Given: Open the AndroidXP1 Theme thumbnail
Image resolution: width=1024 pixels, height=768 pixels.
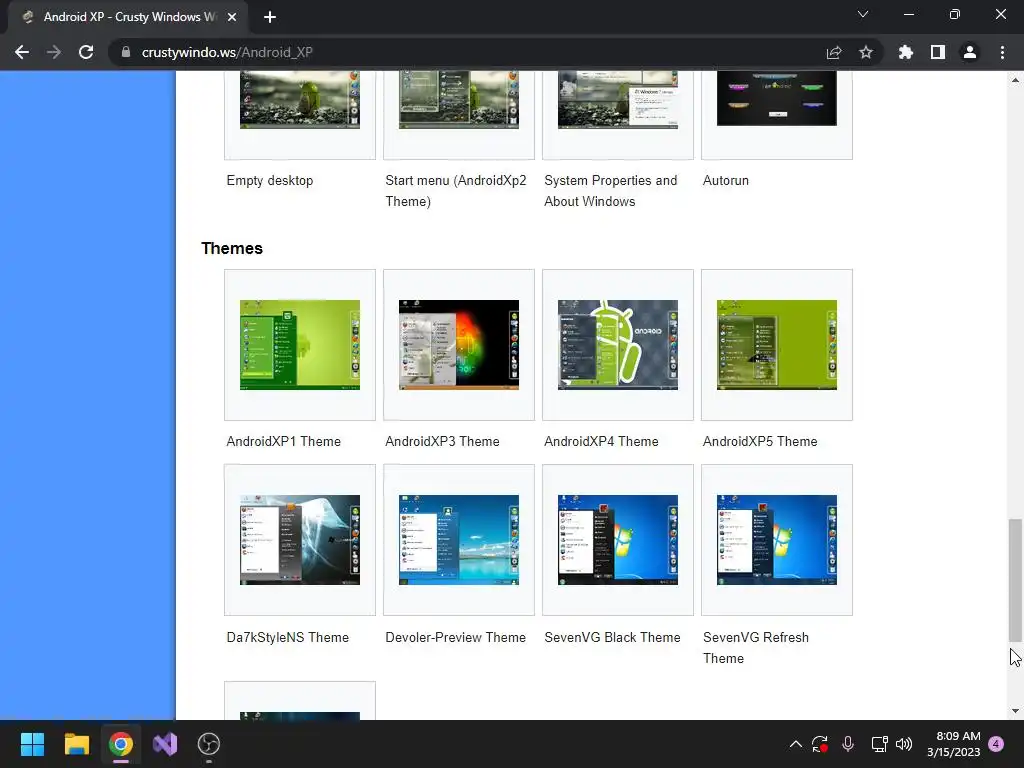Looking at the screenshot, I should pyautogui.click(x=300, y=345).
